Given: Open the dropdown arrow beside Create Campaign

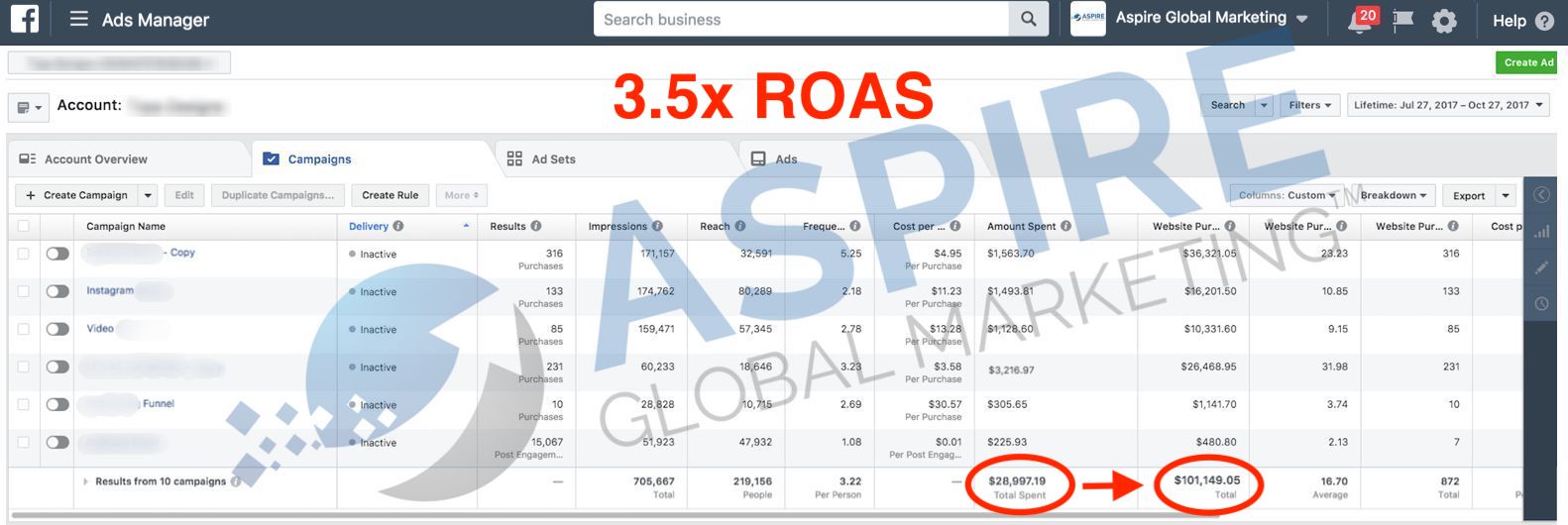Looking at the screenshot, I should pyautogui.click(x=148, y=195).
